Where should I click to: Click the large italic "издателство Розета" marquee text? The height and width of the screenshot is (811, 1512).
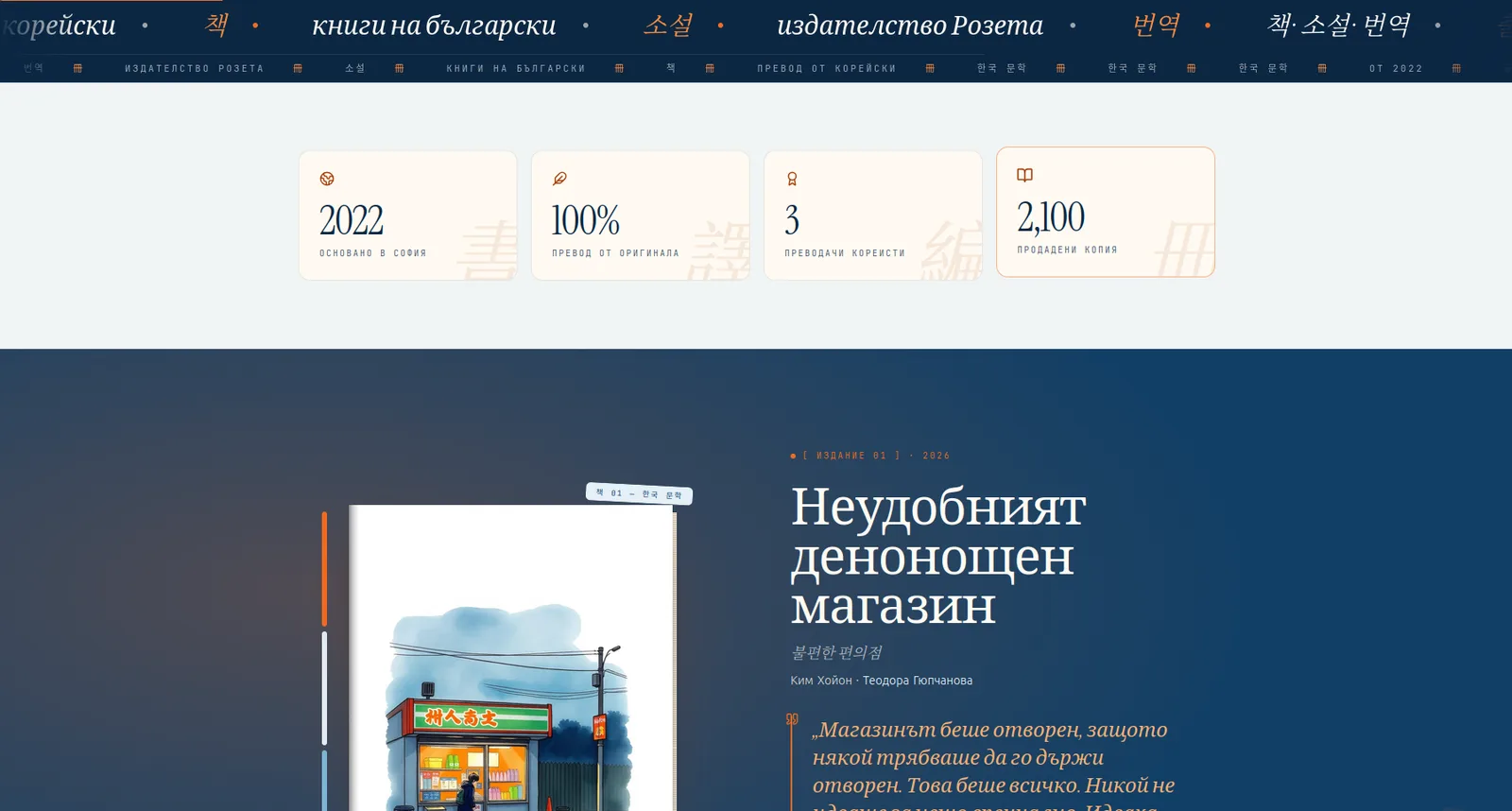910,26
